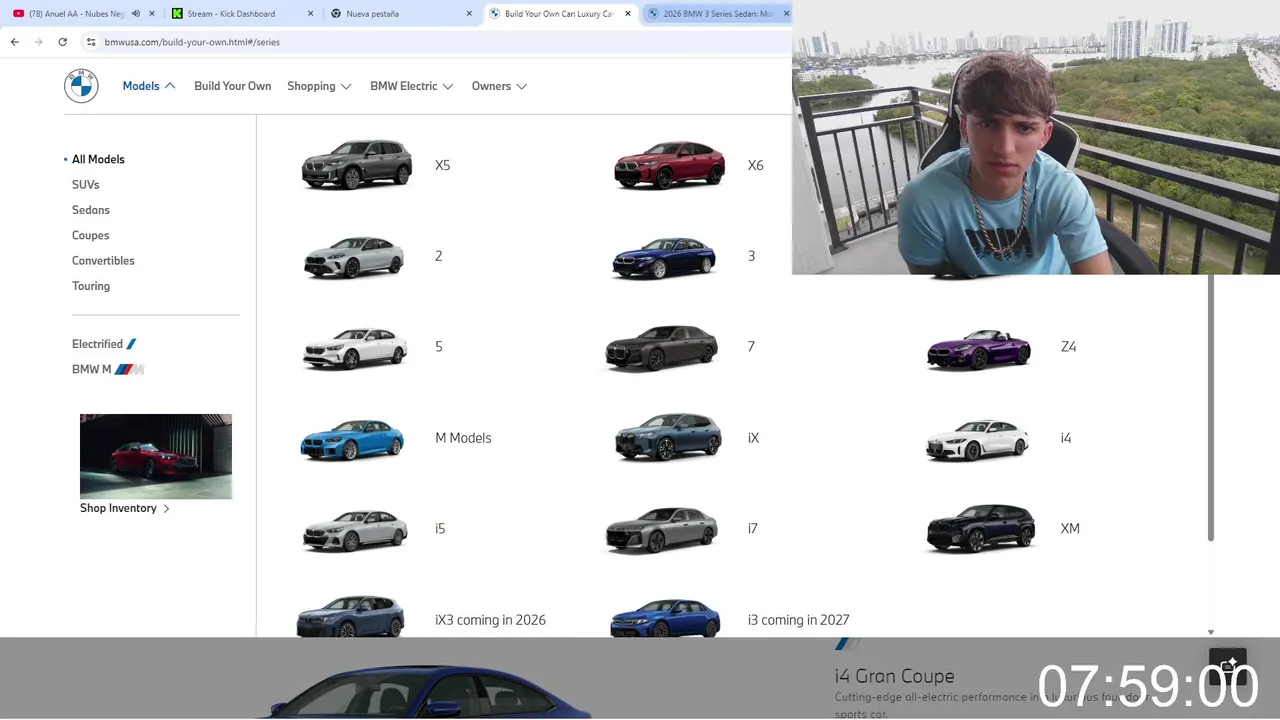Filter by Convertibles in sidebar

(103, 261)
